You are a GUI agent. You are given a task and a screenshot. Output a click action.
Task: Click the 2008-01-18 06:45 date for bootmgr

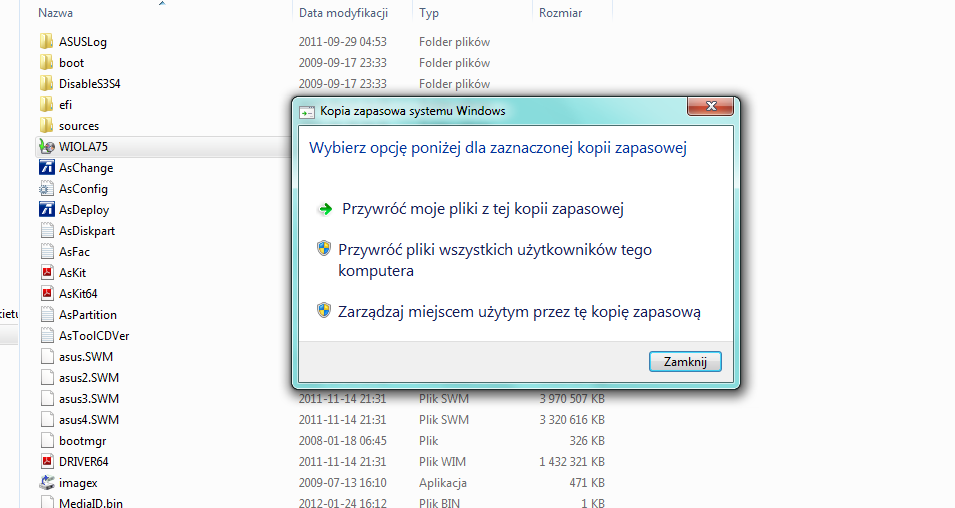pyautogui.click(x=342, y=441)
